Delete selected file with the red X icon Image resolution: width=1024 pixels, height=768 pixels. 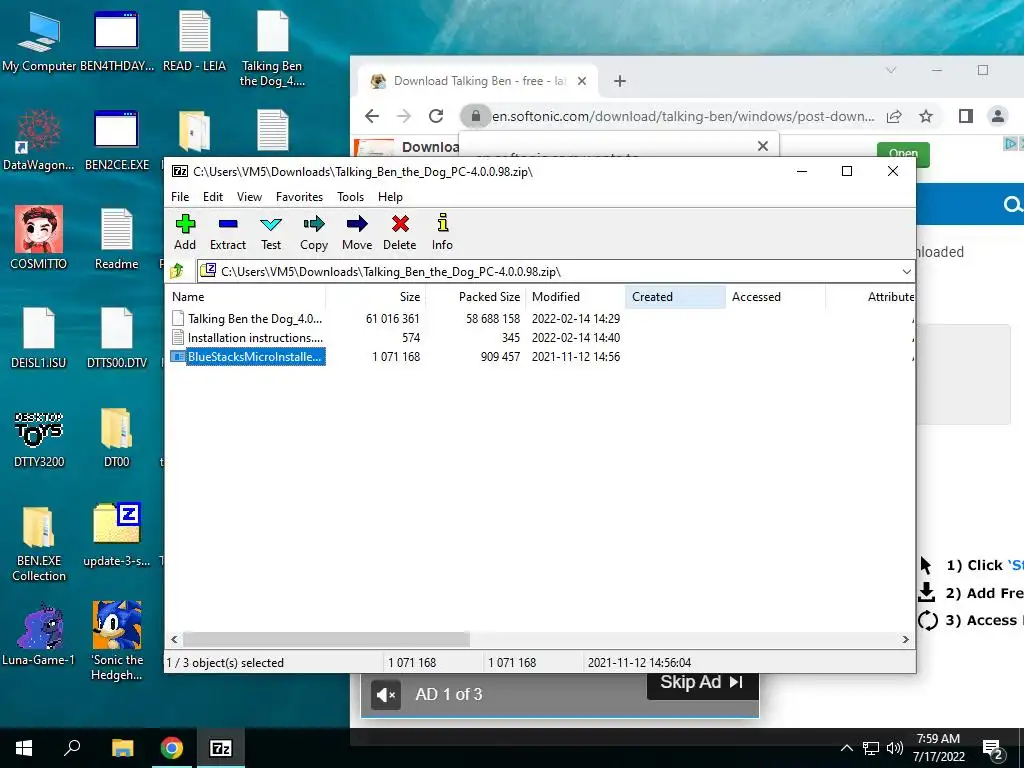[x=400, y=232]
